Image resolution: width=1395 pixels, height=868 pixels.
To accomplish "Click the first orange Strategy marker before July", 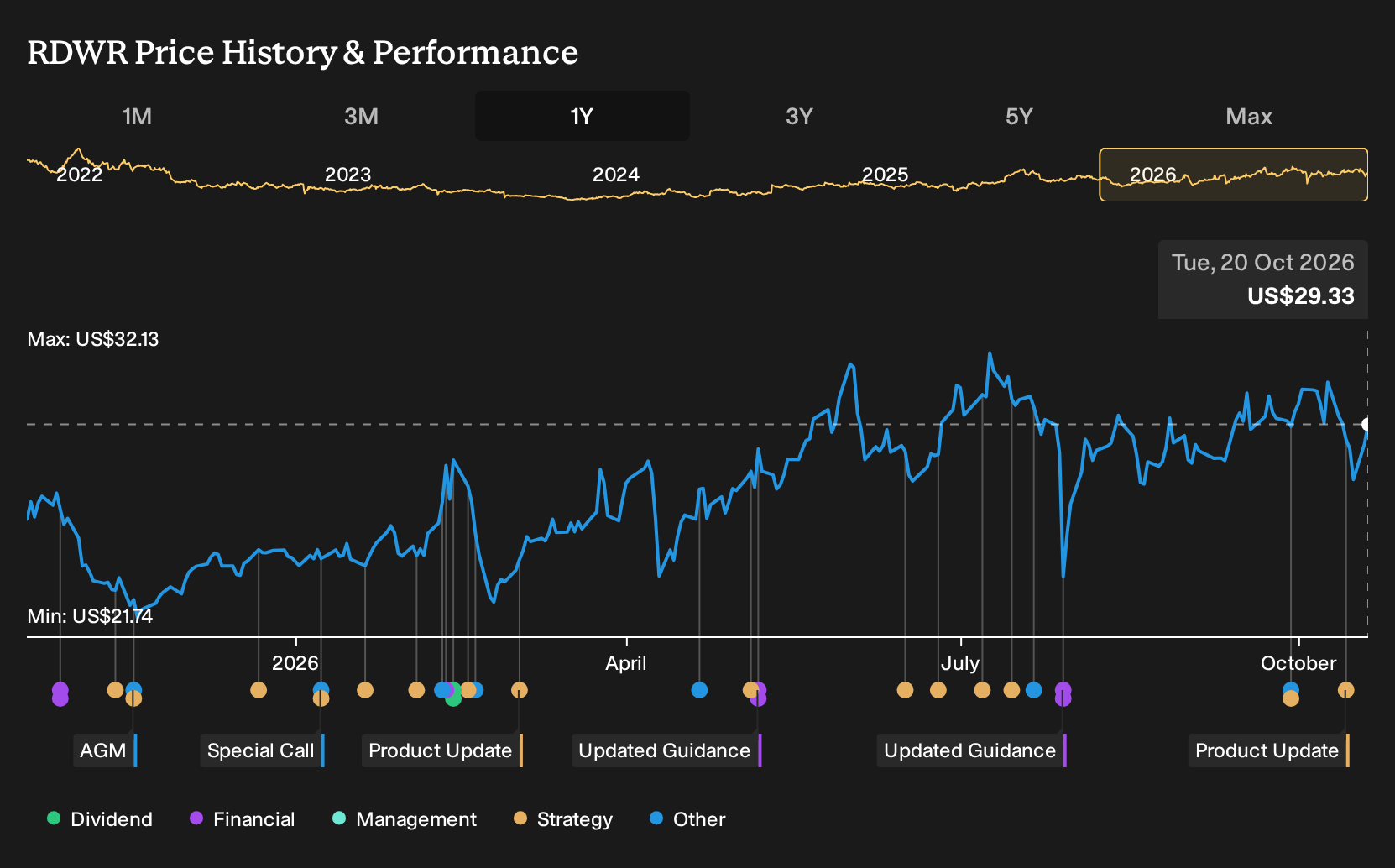I will tap(905, 690).
